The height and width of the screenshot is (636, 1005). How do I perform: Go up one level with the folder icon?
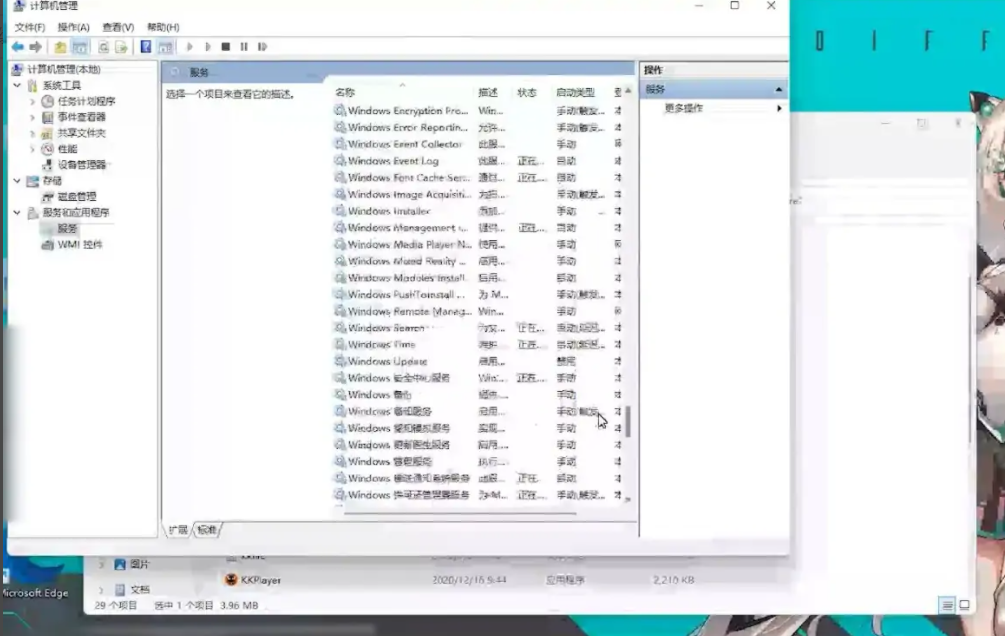tap(60, 47)
